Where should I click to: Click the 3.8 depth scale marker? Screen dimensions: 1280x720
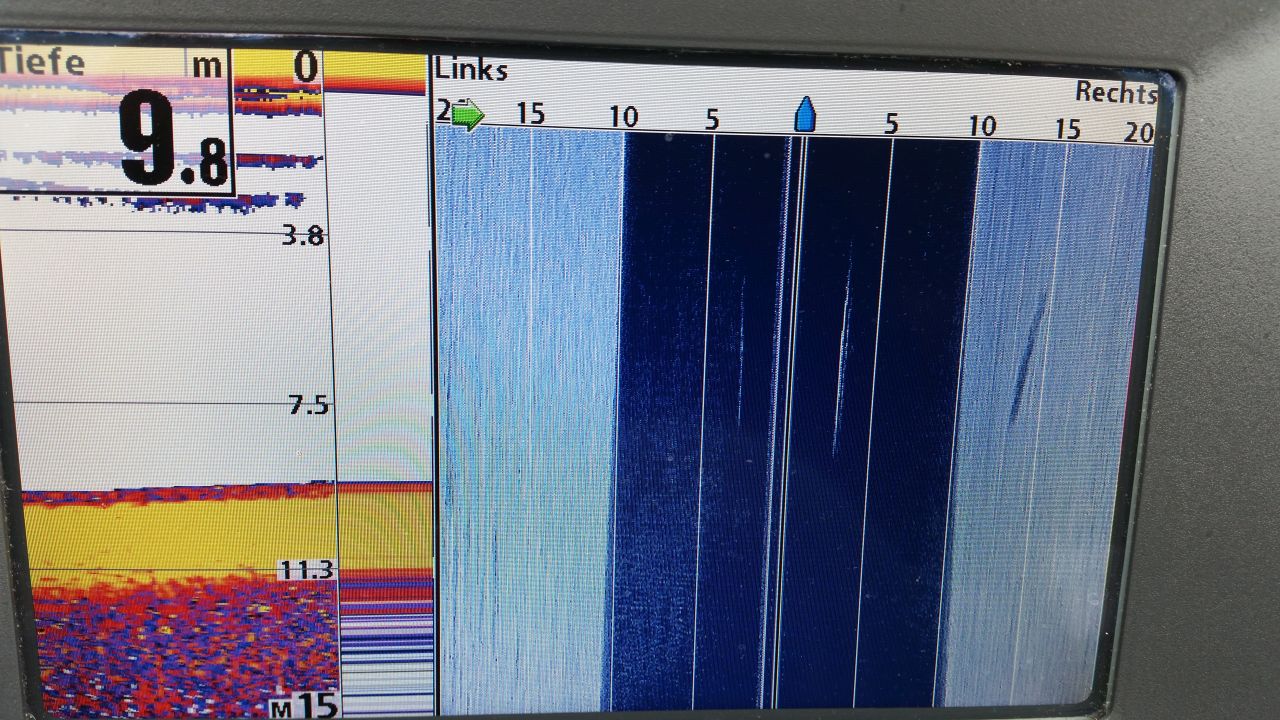tap(304, 236)
